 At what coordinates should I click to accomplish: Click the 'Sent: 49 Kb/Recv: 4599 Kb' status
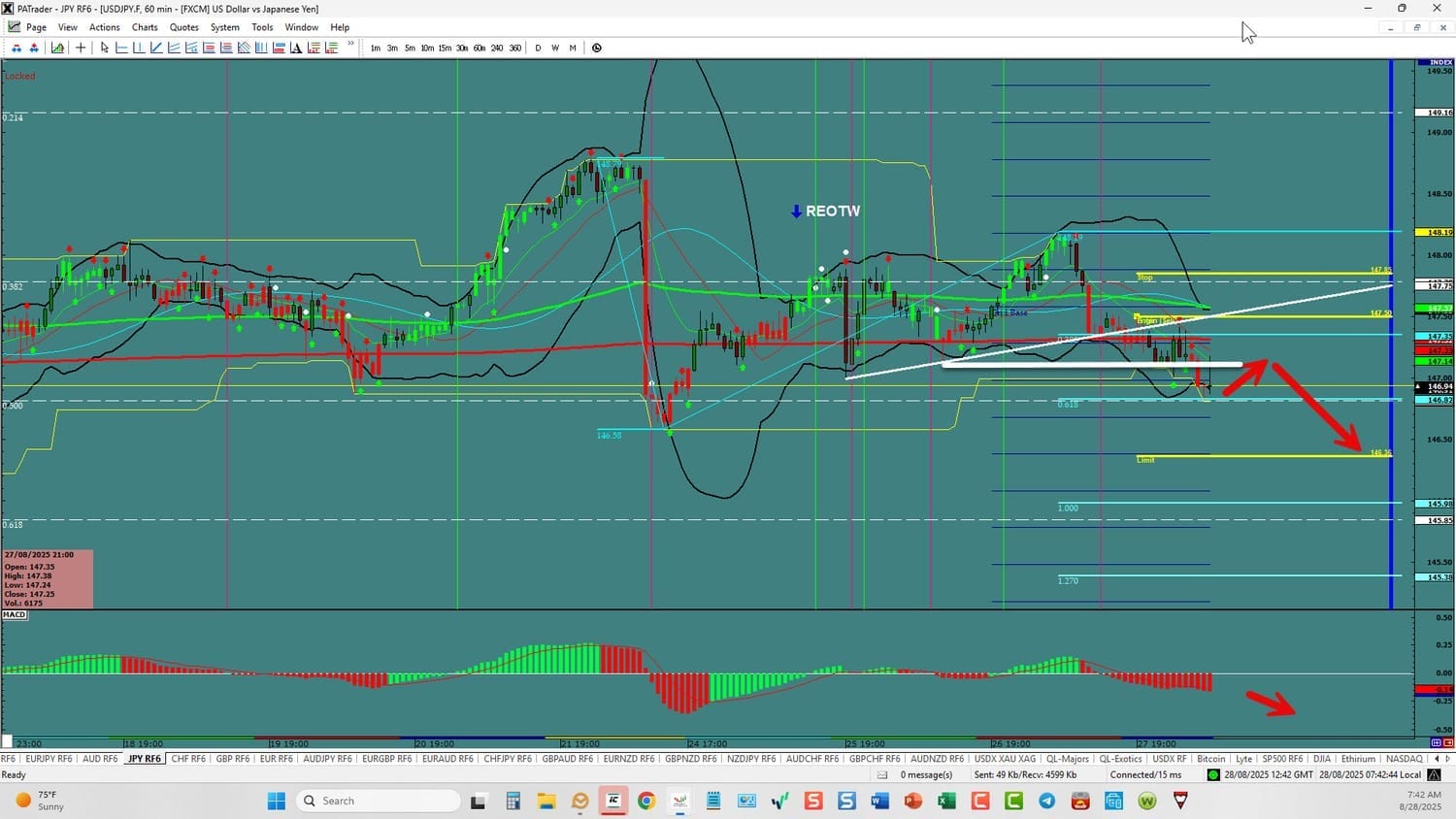1025,774
